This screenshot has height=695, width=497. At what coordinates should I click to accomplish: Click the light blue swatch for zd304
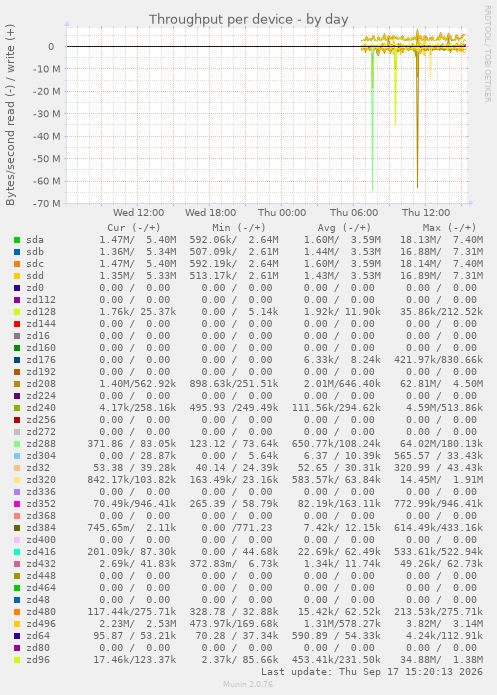17,456
